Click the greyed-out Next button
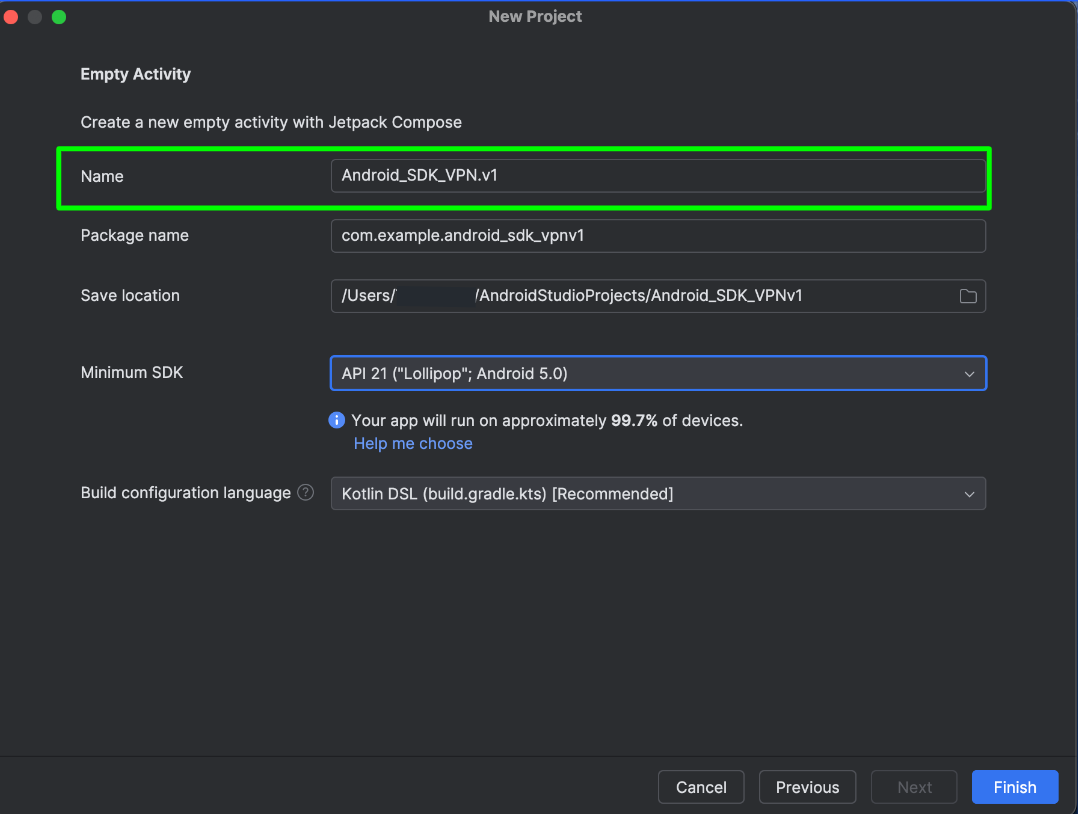The height and width of the screenshot is (814, 1078). coord(914,787)
